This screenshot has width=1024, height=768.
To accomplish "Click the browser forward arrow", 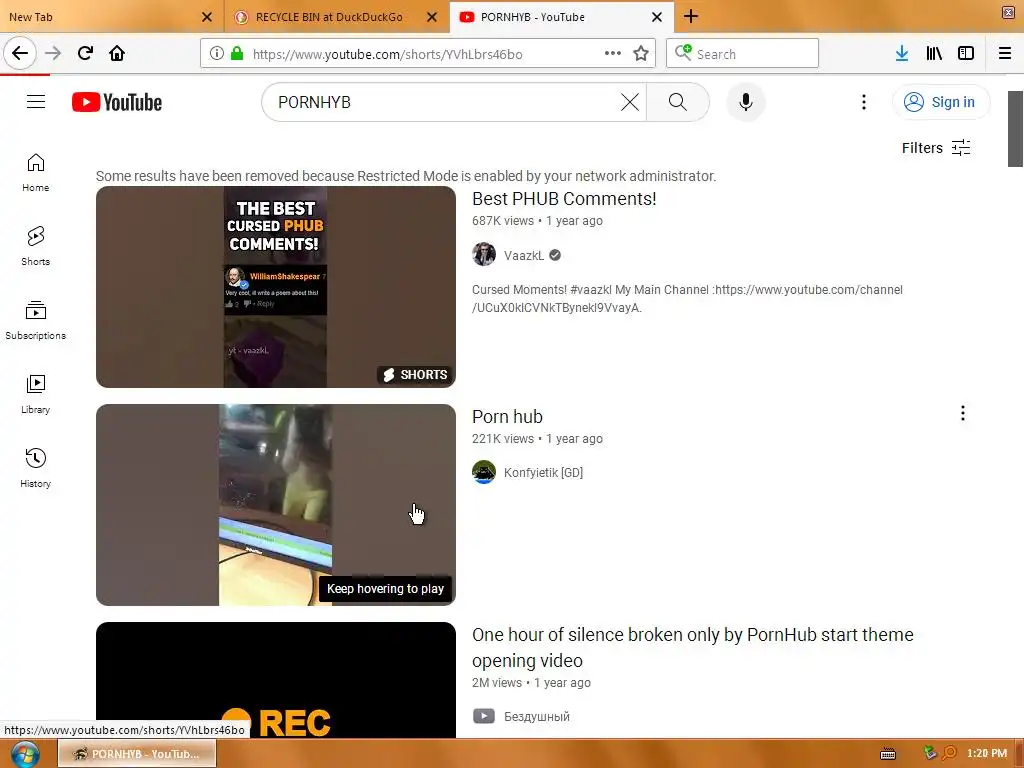I will coord(53,54).
